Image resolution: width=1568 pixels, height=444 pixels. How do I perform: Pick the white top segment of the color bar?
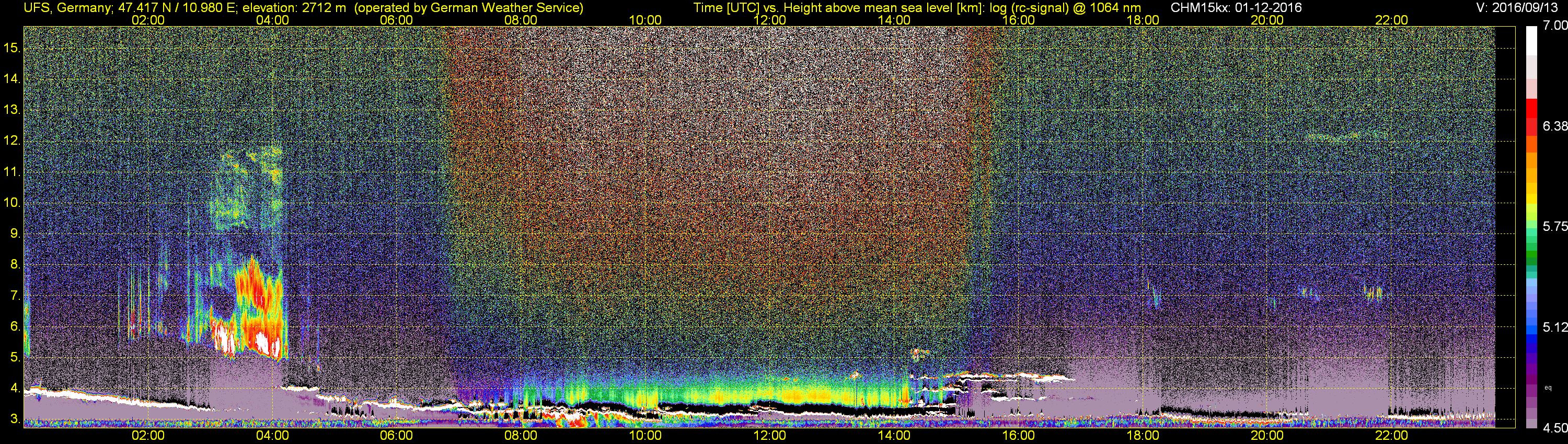1531,41
